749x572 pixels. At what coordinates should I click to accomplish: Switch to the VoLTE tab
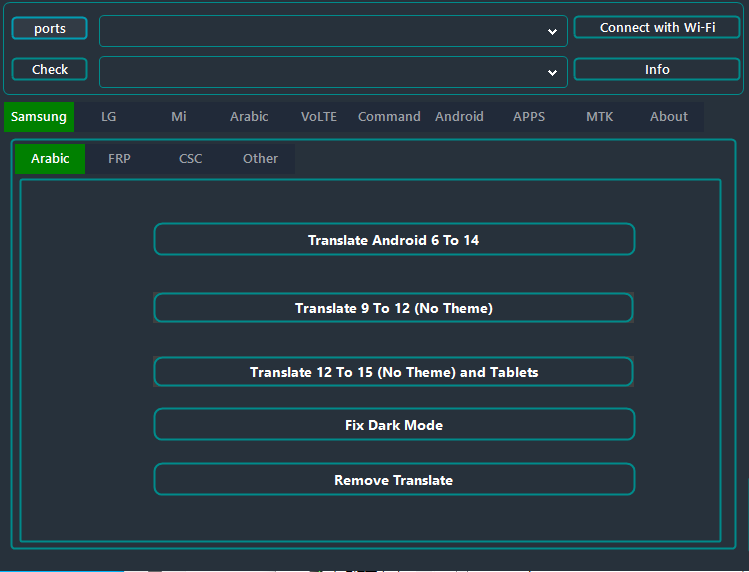[319, 117]
